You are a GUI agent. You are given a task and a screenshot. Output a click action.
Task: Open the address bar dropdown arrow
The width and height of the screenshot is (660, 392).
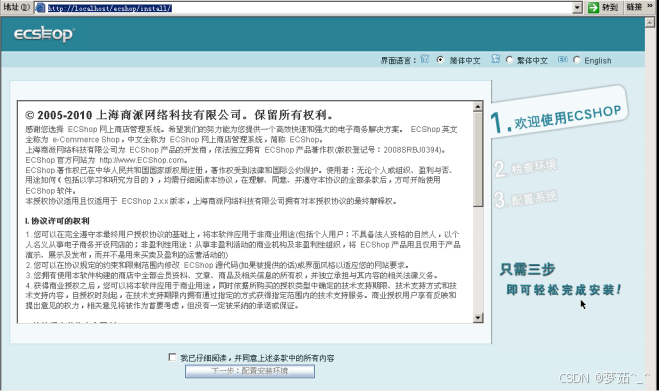(x=577, y=8)
